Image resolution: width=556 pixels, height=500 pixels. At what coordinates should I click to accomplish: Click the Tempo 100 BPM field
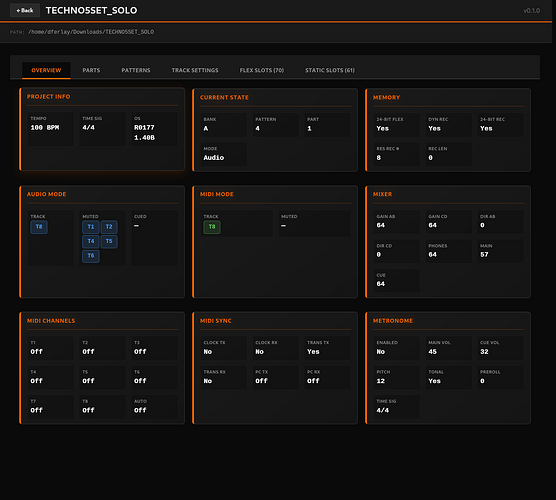51,129
